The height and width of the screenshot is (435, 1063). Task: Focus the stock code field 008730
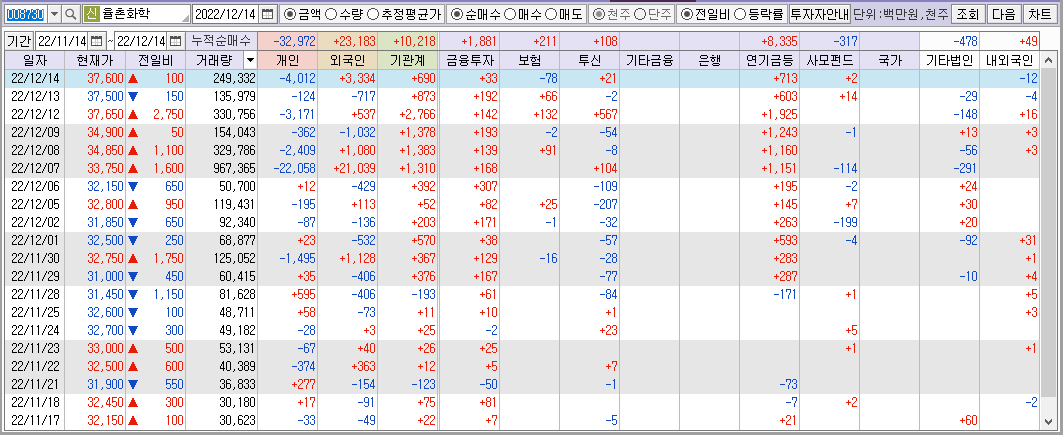tap(25, 14)
